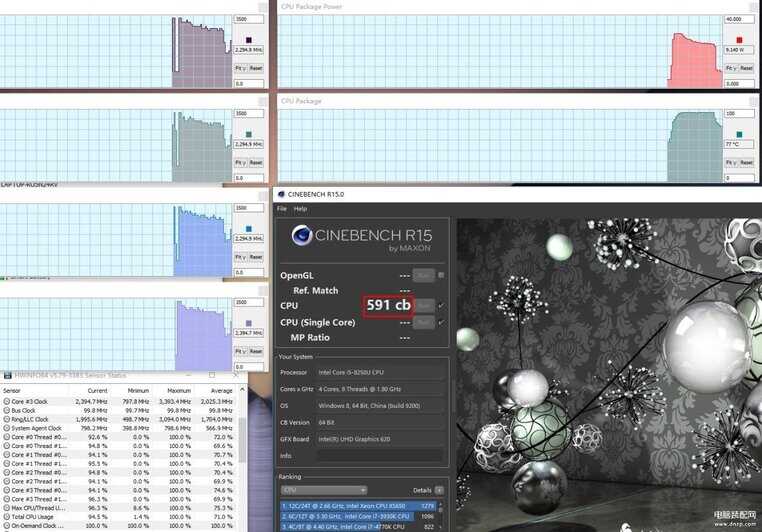Image resolution: width=762 pixels, height=532 pixels.
Task: Toggle the OpenGL test checkbox
Action: (441, 275)
